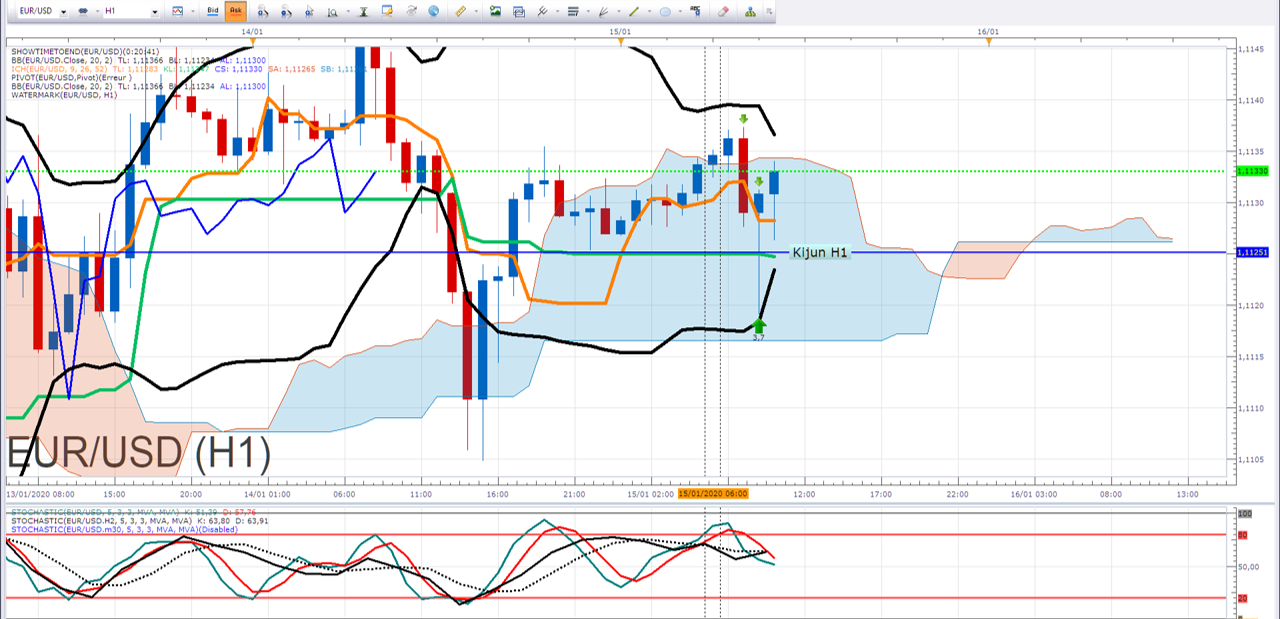
Task: Expand the trend line dropdown arrow
Action: pos(649,11)
